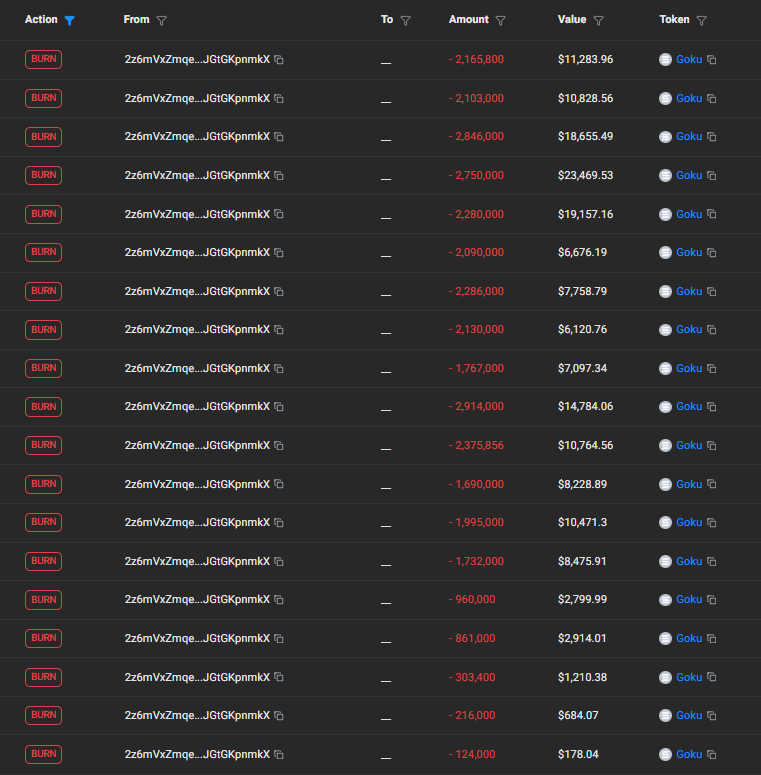Open Goku token link in the $178.04 row

689,754
